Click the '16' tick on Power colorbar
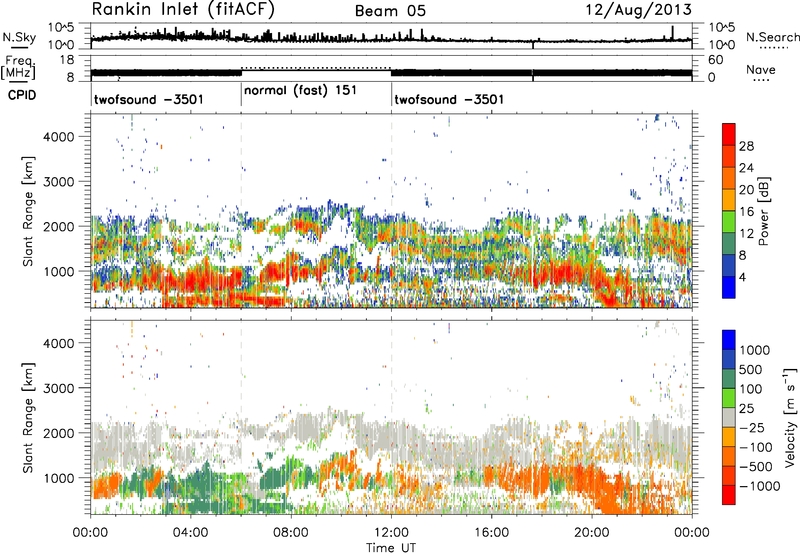 tap(746, 212)
